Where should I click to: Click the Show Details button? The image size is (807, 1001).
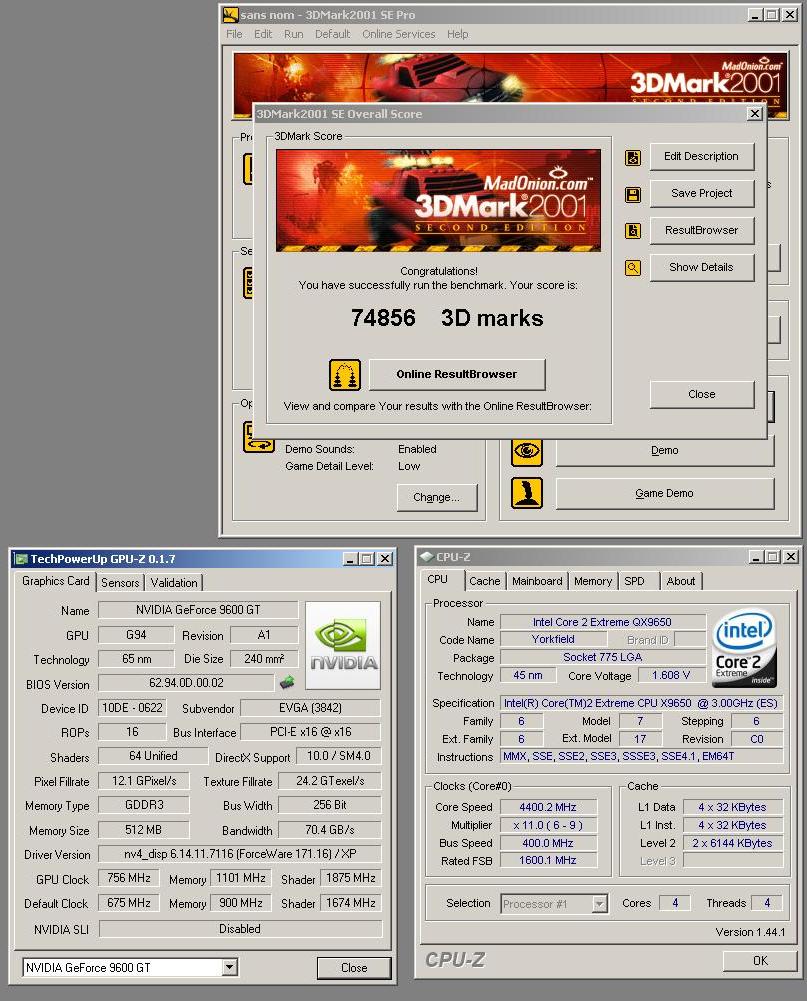tap(702, 267)
